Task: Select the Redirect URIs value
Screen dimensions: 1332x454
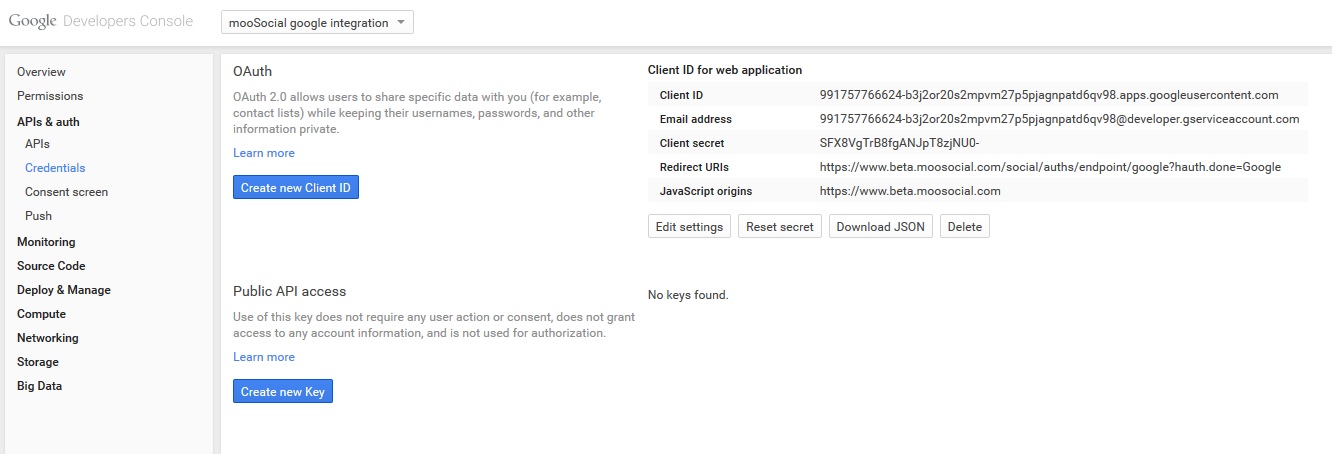Action: click(x=1050, y=167)
